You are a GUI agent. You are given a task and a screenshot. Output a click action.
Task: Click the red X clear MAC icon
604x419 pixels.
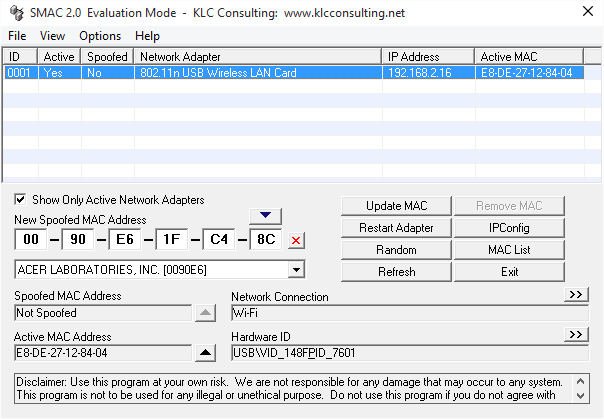(x=296, y=241)
